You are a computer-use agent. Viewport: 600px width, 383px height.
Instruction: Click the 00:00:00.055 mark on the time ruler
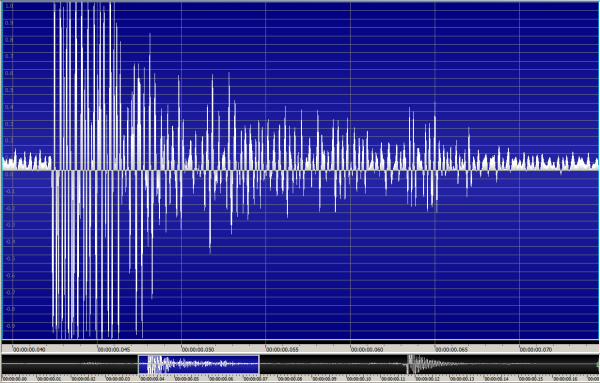tap(282, 349)
